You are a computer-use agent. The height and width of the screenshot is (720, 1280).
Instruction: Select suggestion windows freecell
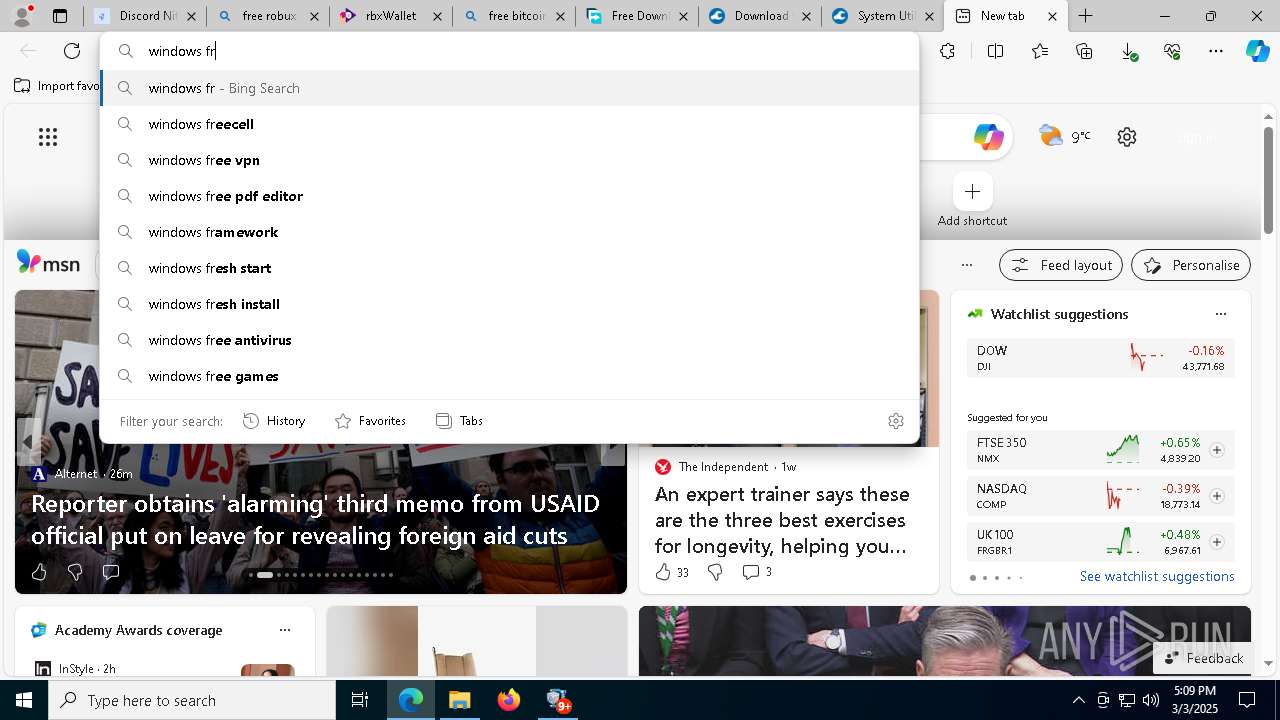coord(510,124)
